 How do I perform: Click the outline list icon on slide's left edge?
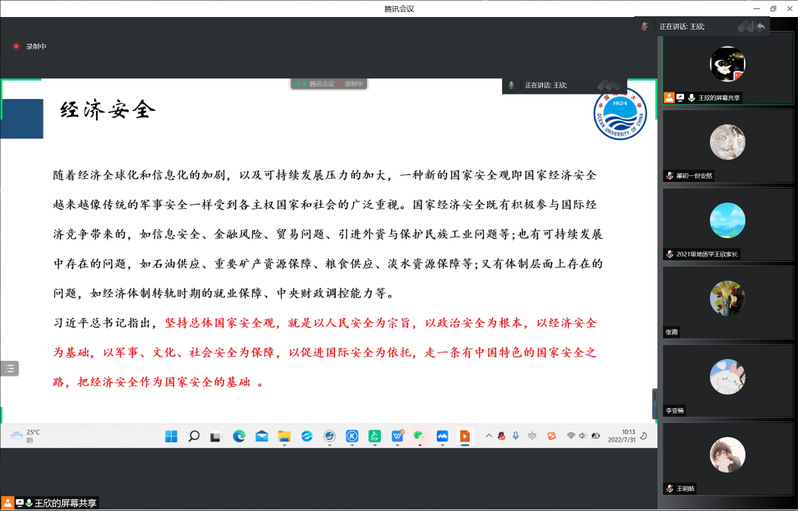point(9,368)
